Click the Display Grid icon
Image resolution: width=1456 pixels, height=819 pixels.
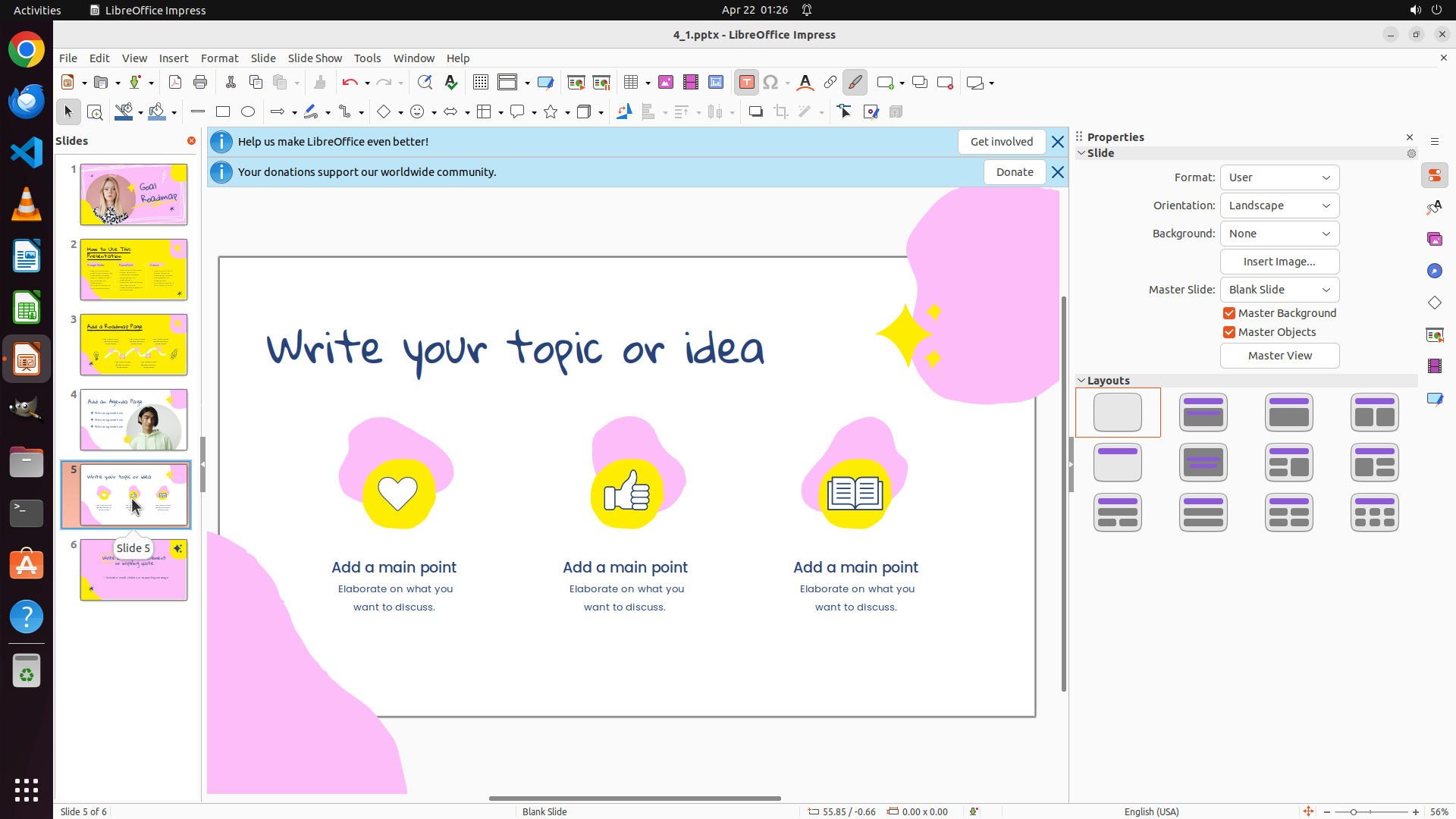(481, 83)
